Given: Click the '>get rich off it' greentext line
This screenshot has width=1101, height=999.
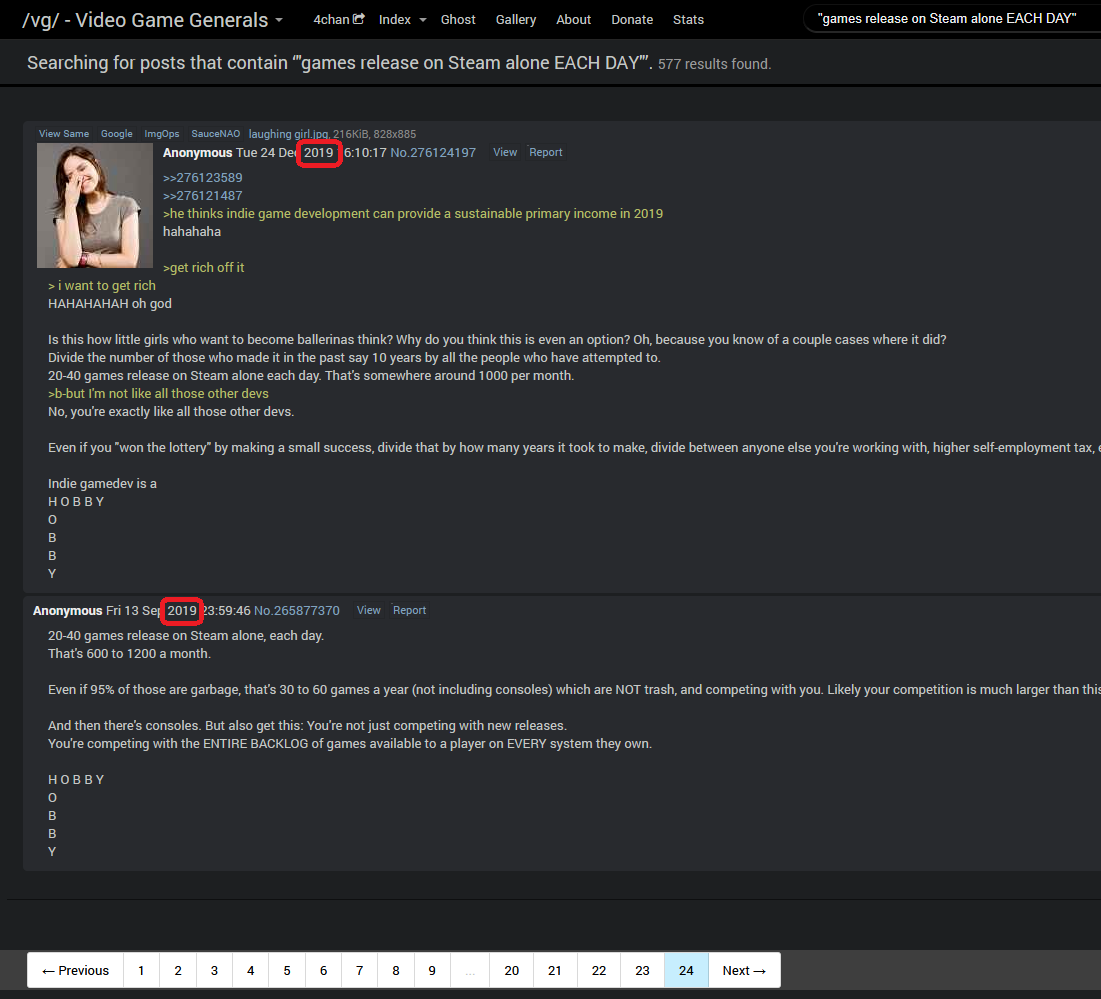Looking at the screenshot, I should coord(204,267).
